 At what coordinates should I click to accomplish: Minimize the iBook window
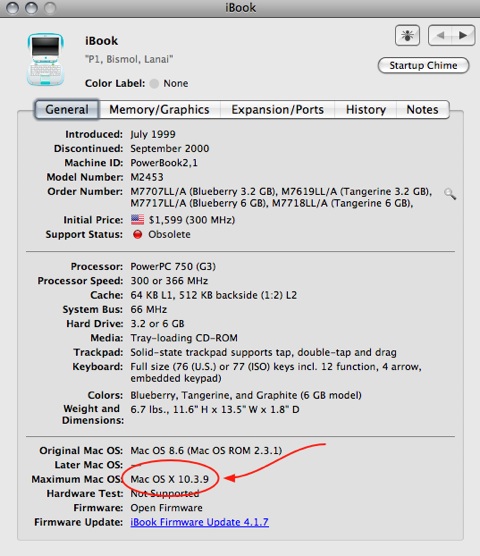[x=31, y=7]
